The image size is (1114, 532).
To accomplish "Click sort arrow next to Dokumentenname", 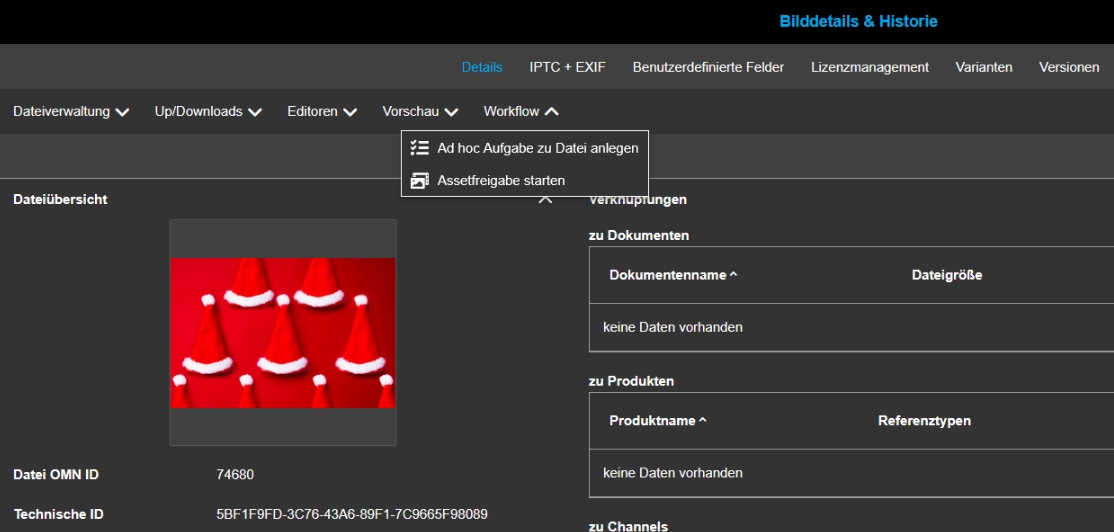I will click(x=734, y=275).
